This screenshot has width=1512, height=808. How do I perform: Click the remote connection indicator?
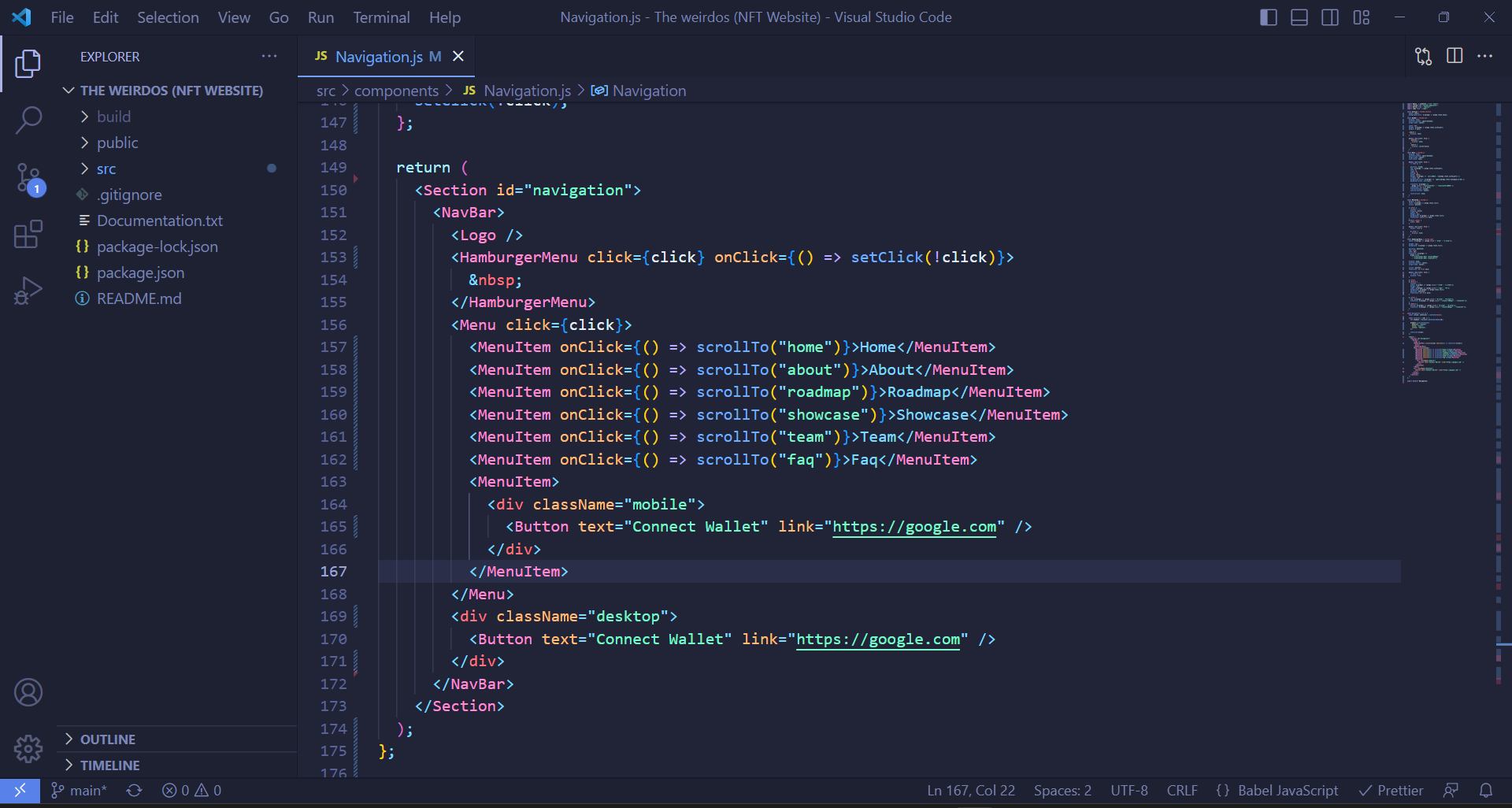pyautogui.click(x=20, y=790)
